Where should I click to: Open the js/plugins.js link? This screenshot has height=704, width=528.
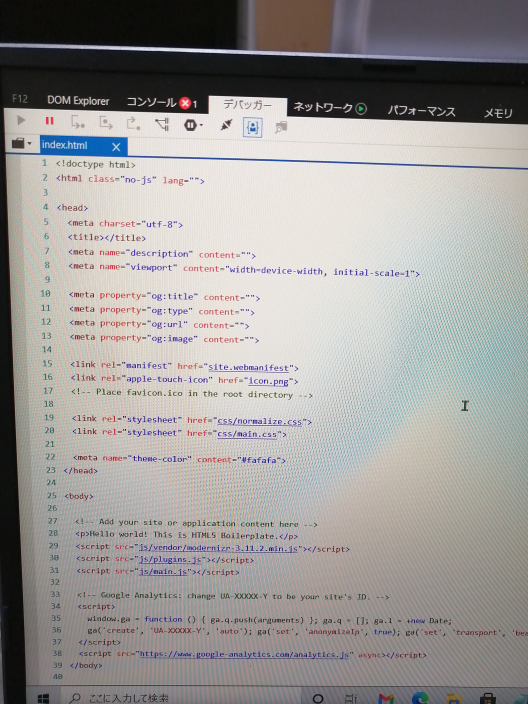(170, 559)
